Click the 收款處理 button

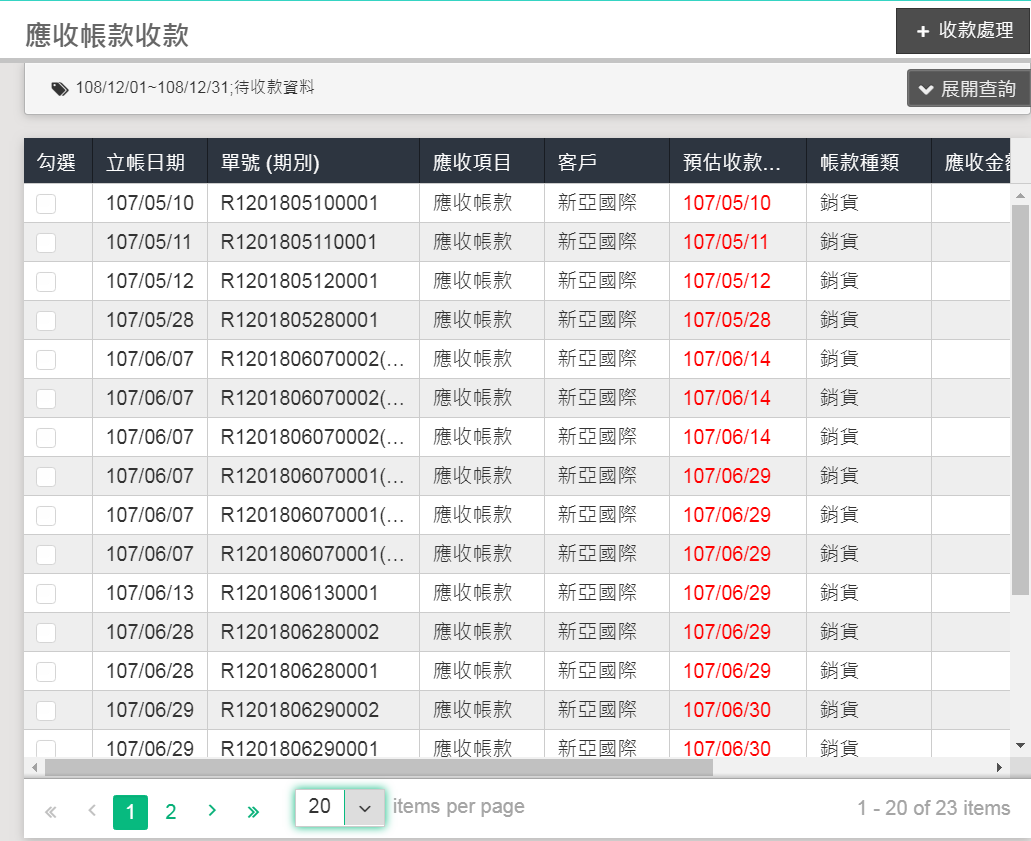tap(964, 31)
